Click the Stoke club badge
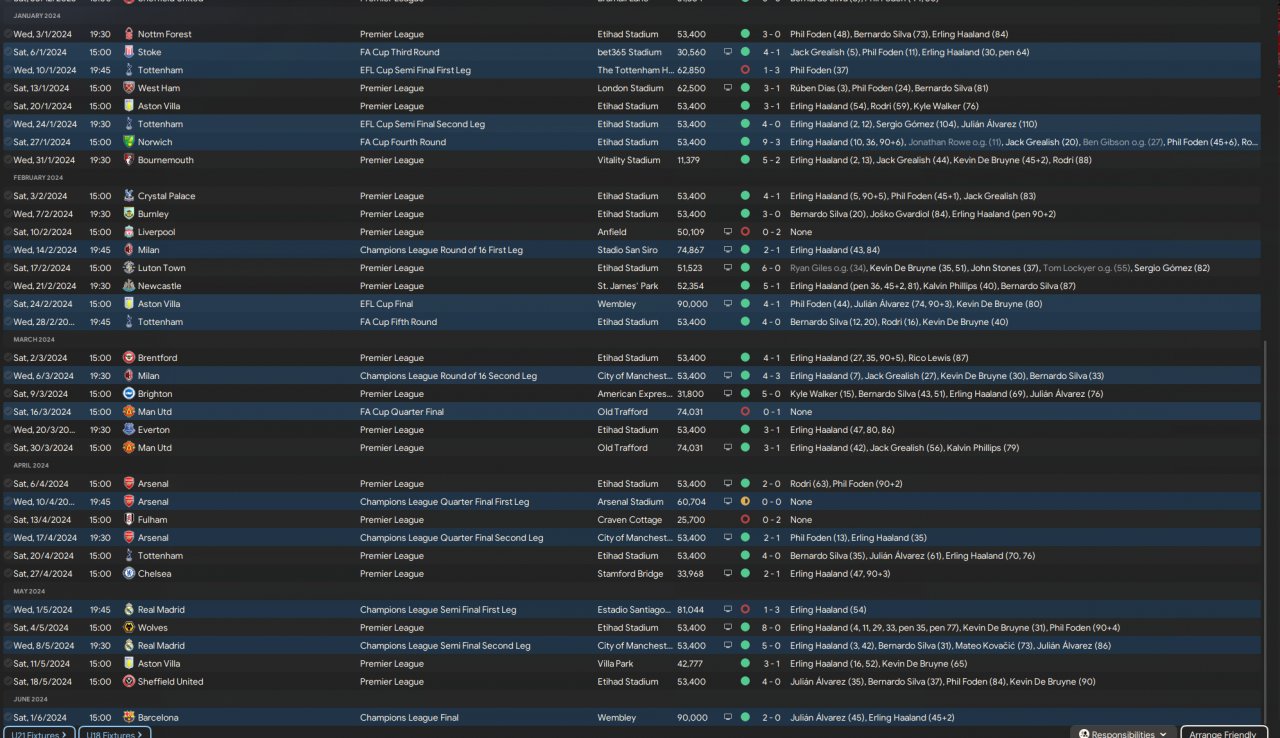The width and height of the screenshot is (1280, 738). [129, 52]
